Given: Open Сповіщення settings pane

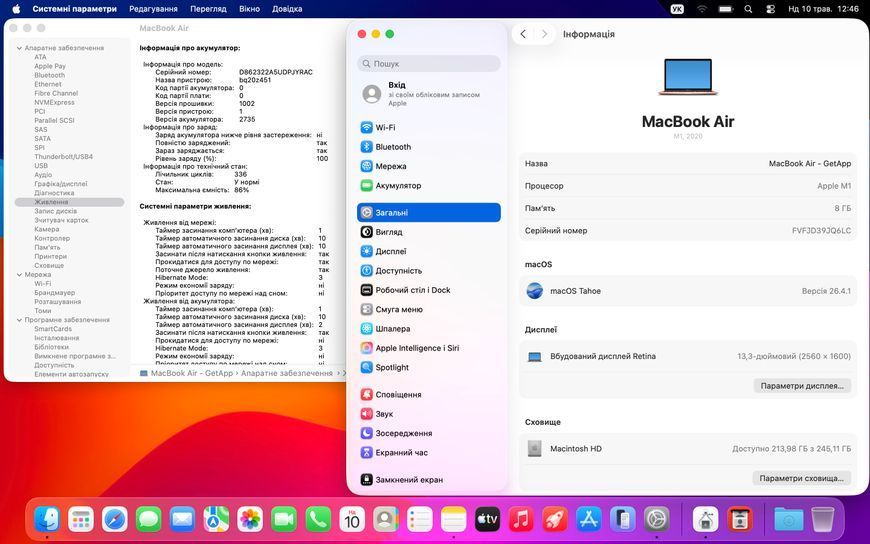Looking at the screenshot, I should (428, 395).
